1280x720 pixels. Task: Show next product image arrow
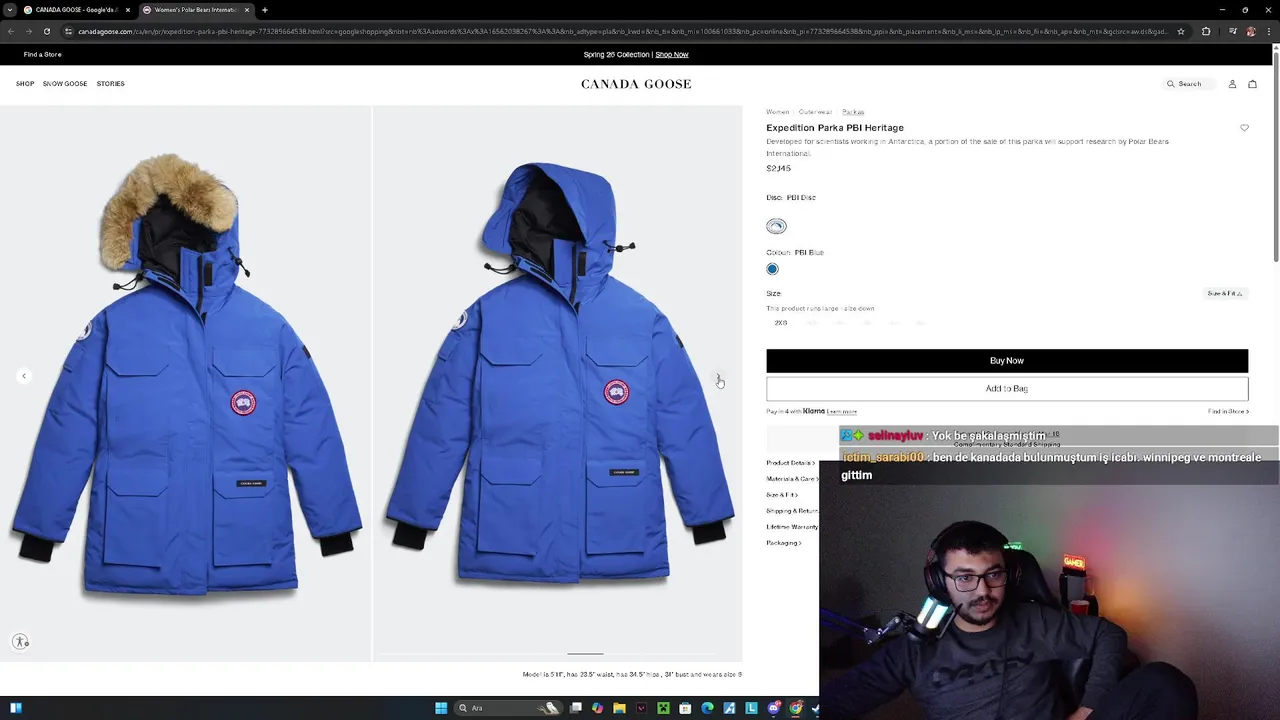point(718,378)
